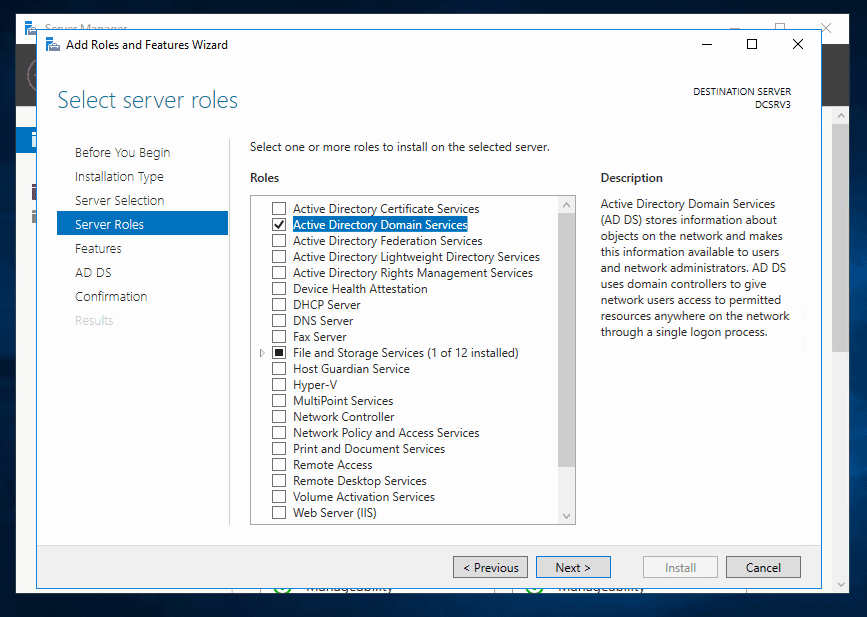Click Next to continue the wizard
Image resolution: width=867 pixels, height=617 pixels.
coord(573,567)
